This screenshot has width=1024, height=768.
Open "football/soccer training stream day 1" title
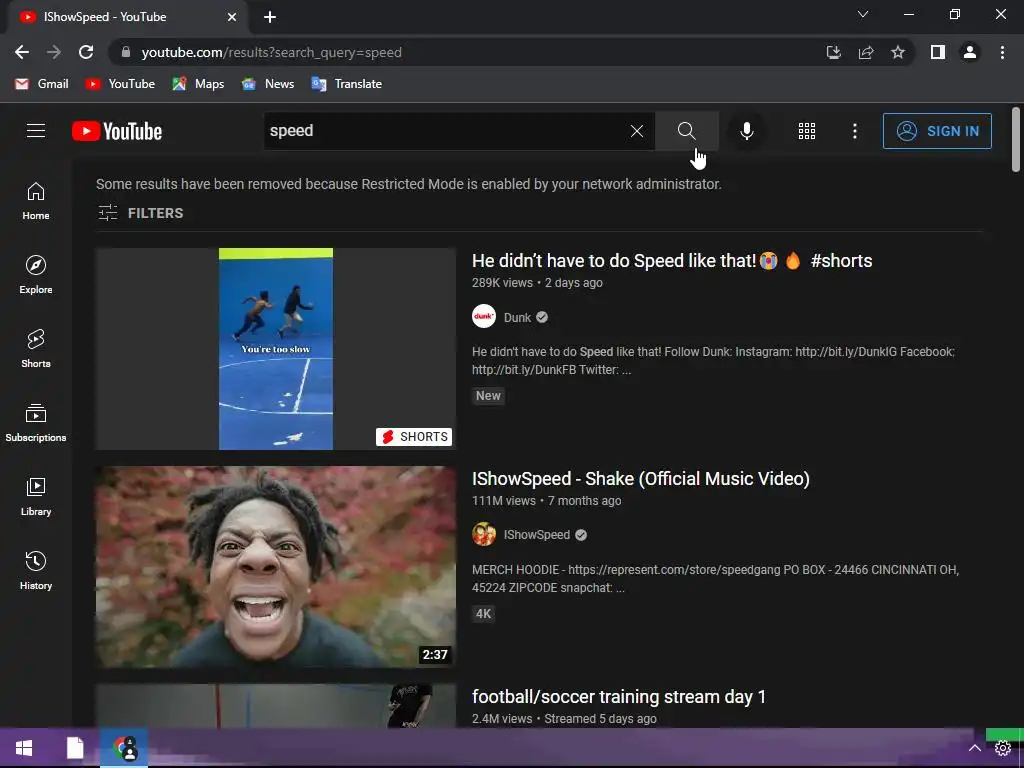click(618, 697)
